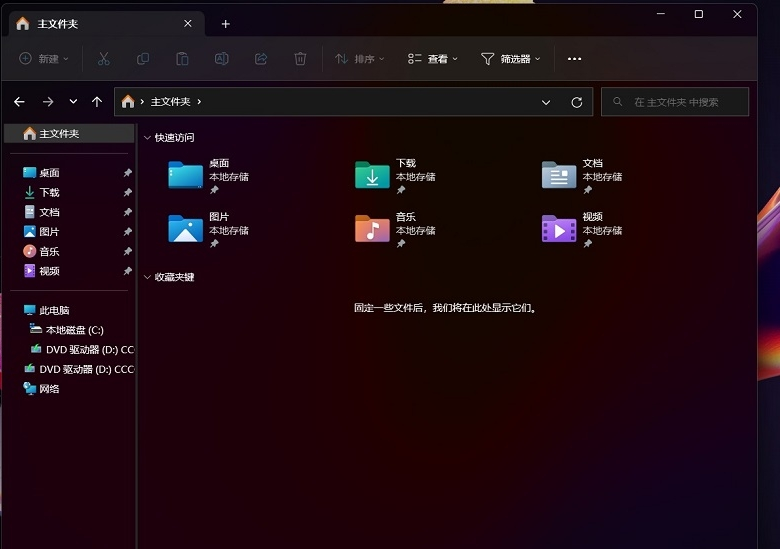Collapse the 快速访问 section
This screenshot has width=780, height=549.
[147, 138]
